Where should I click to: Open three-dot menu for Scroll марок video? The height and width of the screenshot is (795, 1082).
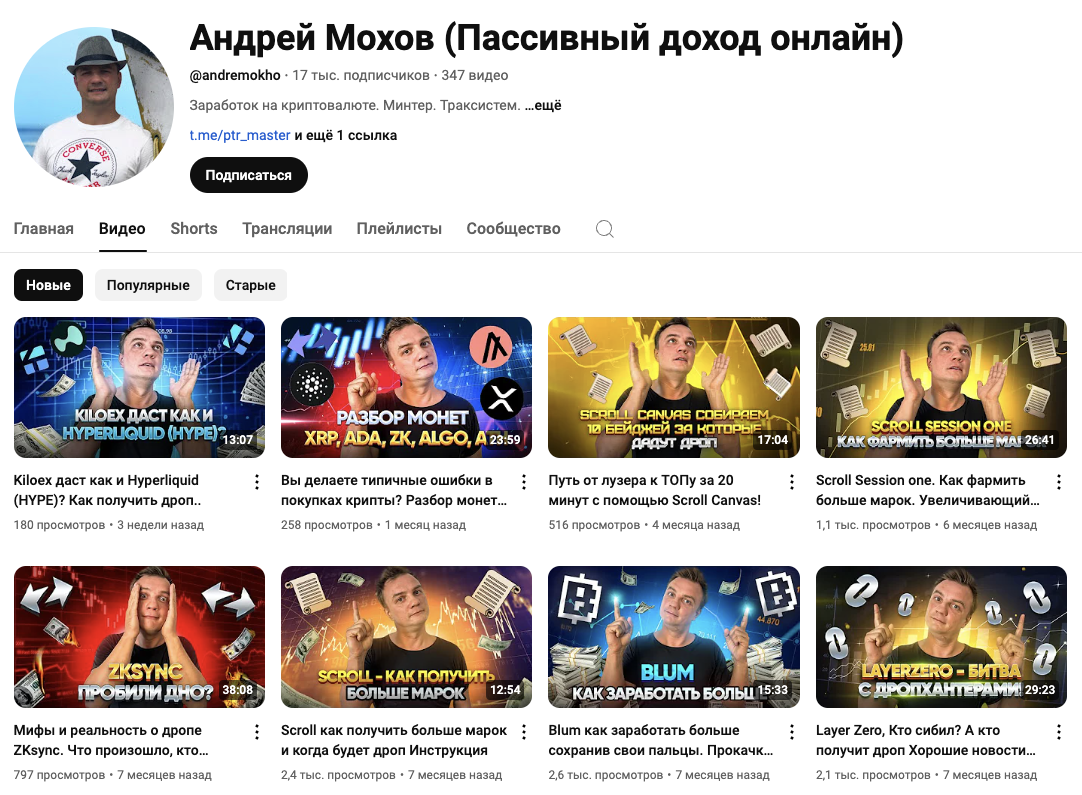(524, 732)
